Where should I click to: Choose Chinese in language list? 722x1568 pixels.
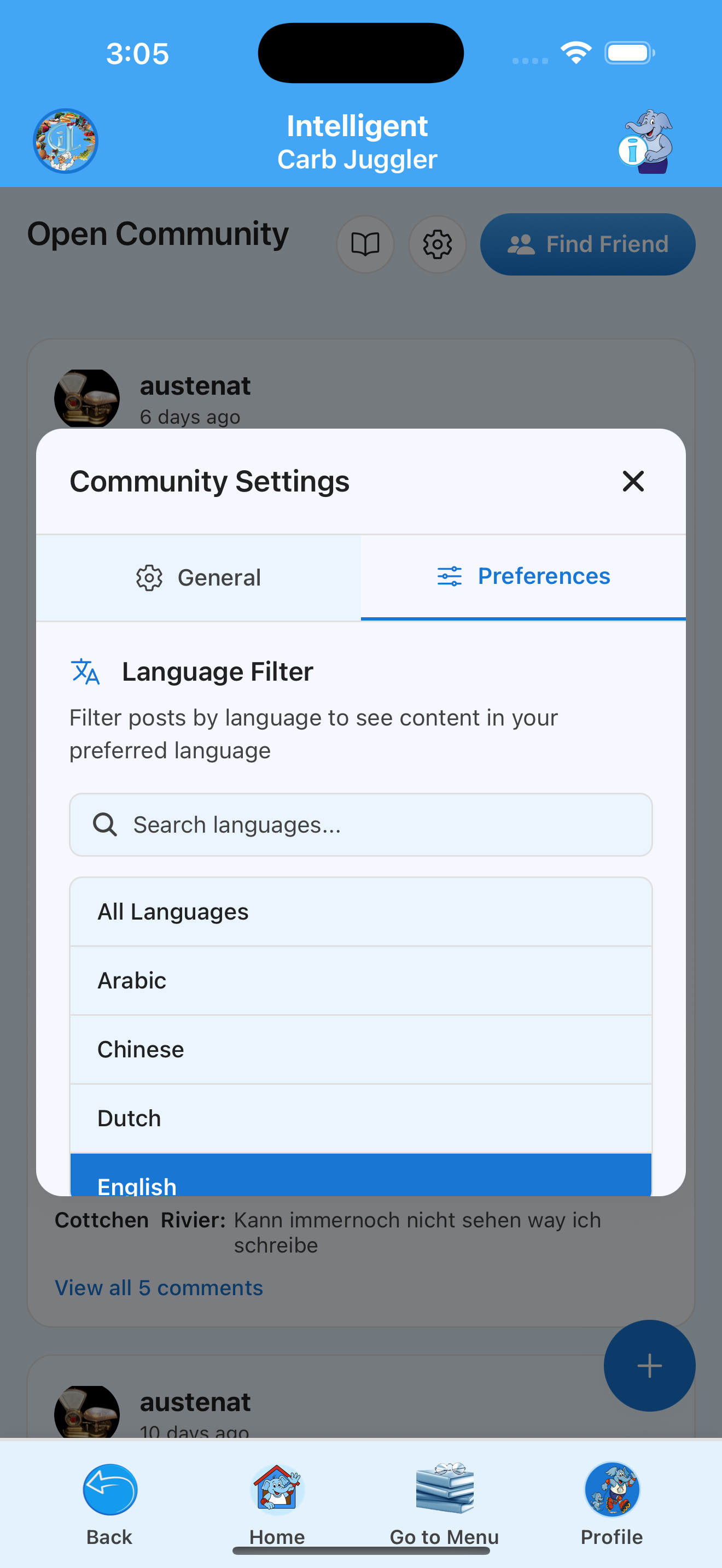(361, 1049)
